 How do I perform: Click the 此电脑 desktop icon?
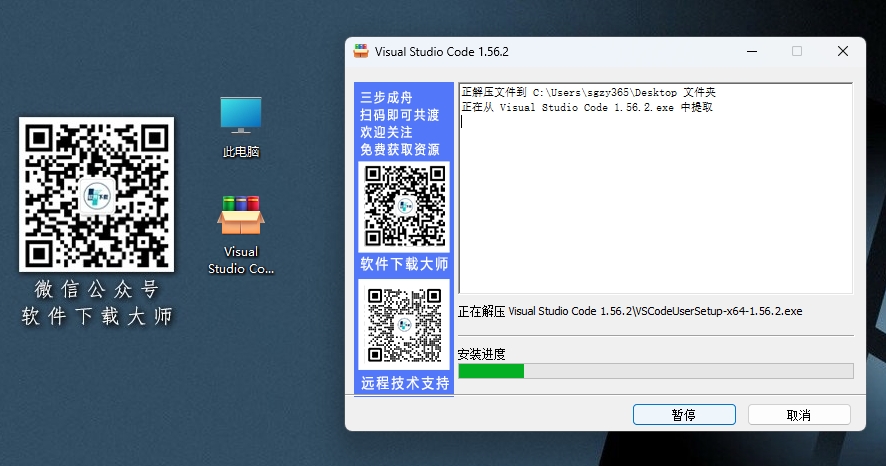pos(241,128)
